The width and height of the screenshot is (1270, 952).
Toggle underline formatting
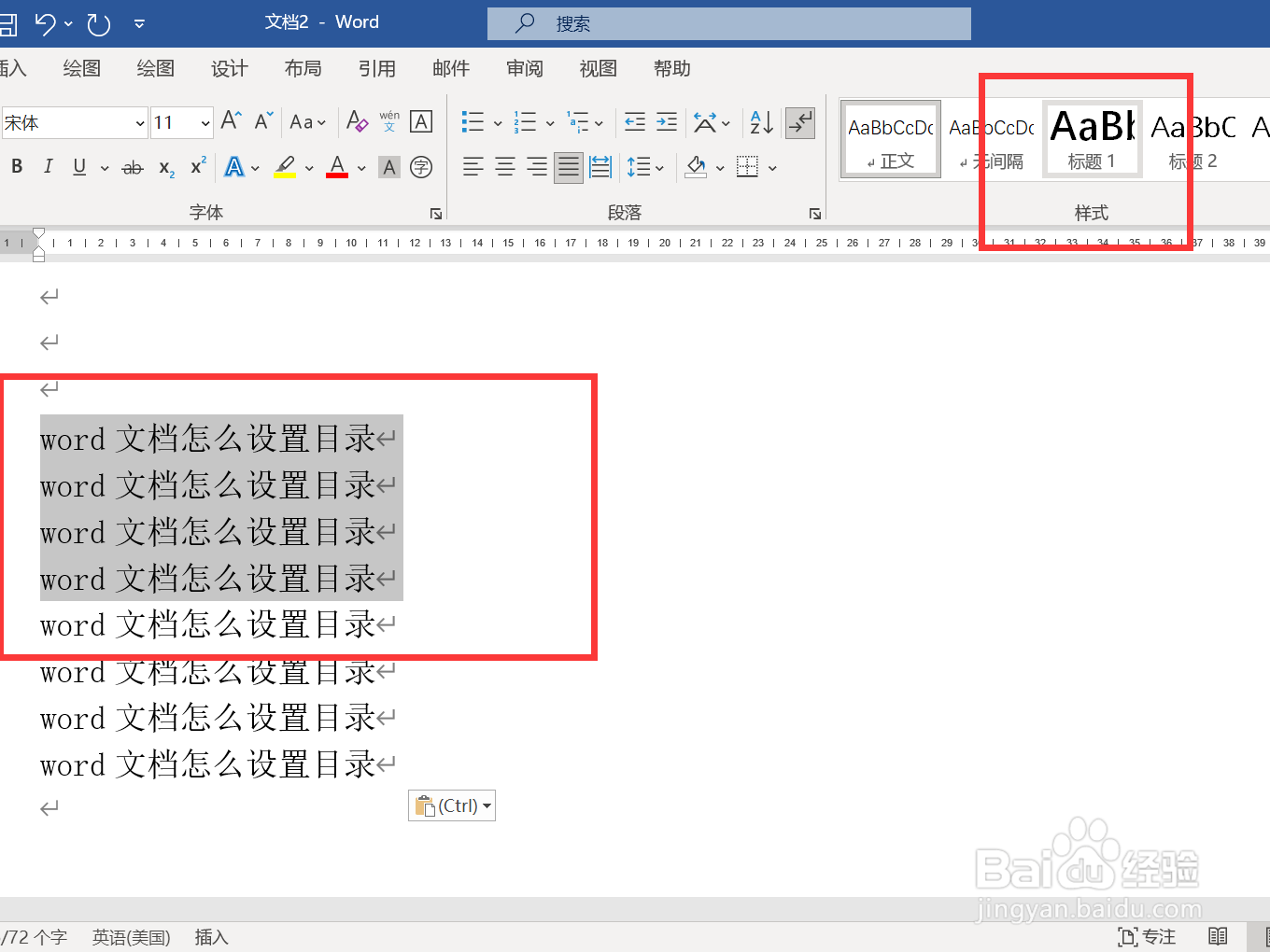click(79, 166)
